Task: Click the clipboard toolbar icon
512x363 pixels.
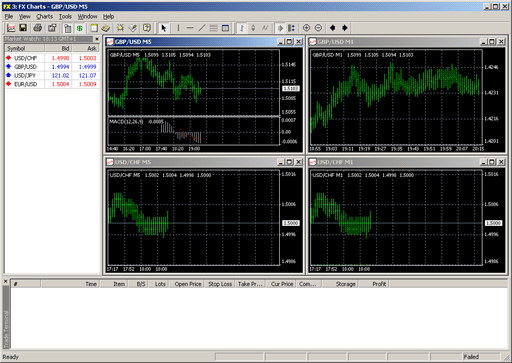Action: 68,28
